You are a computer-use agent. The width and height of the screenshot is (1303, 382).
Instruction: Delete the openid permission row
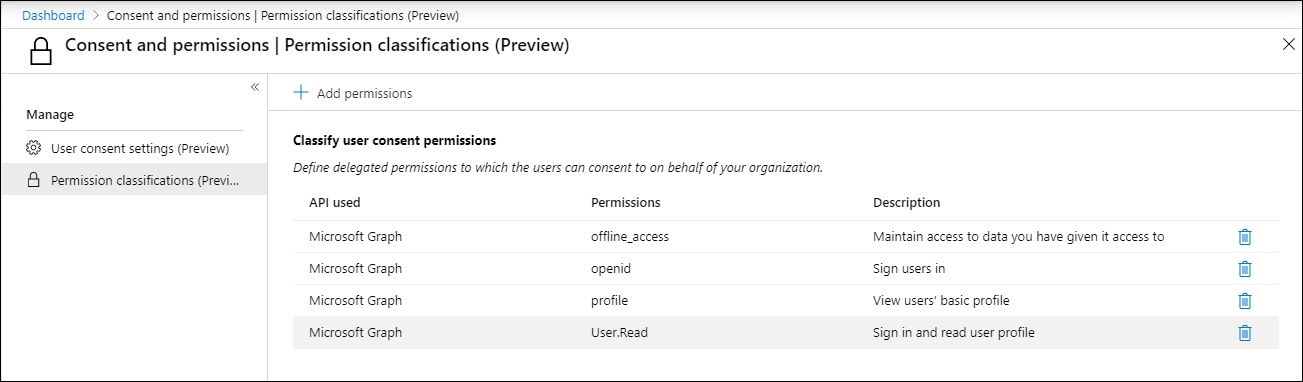pyautogui.click(x=1244, y=269)
